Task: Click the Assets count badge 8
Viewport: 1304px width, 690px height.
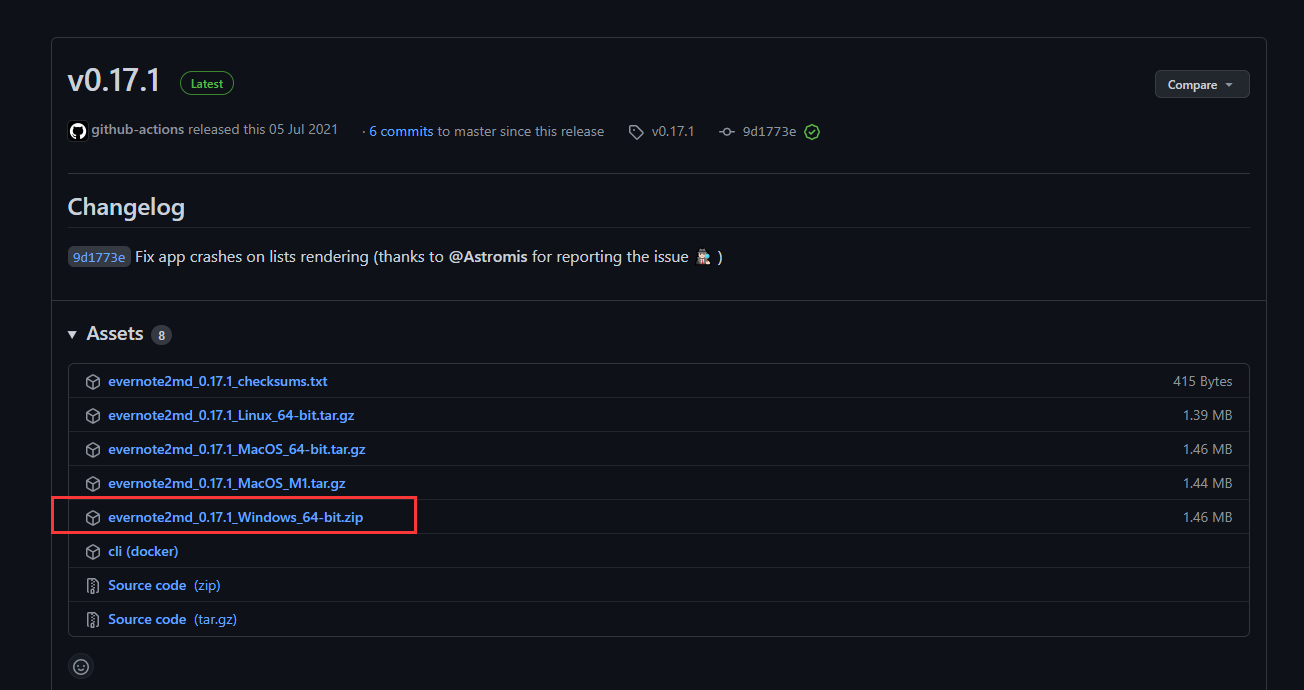Action: [x=161, y=335]
